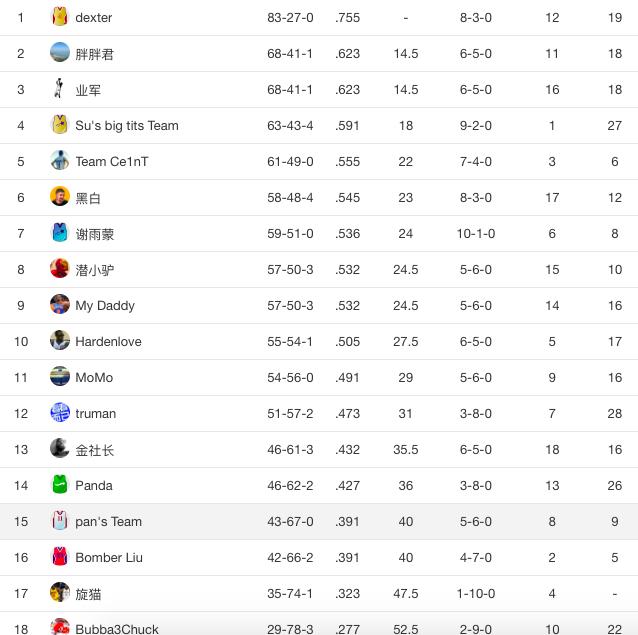Open 黑白 team profile picture
The width and height of the screenshot is (638, 635).
click(x=60, y=197)
